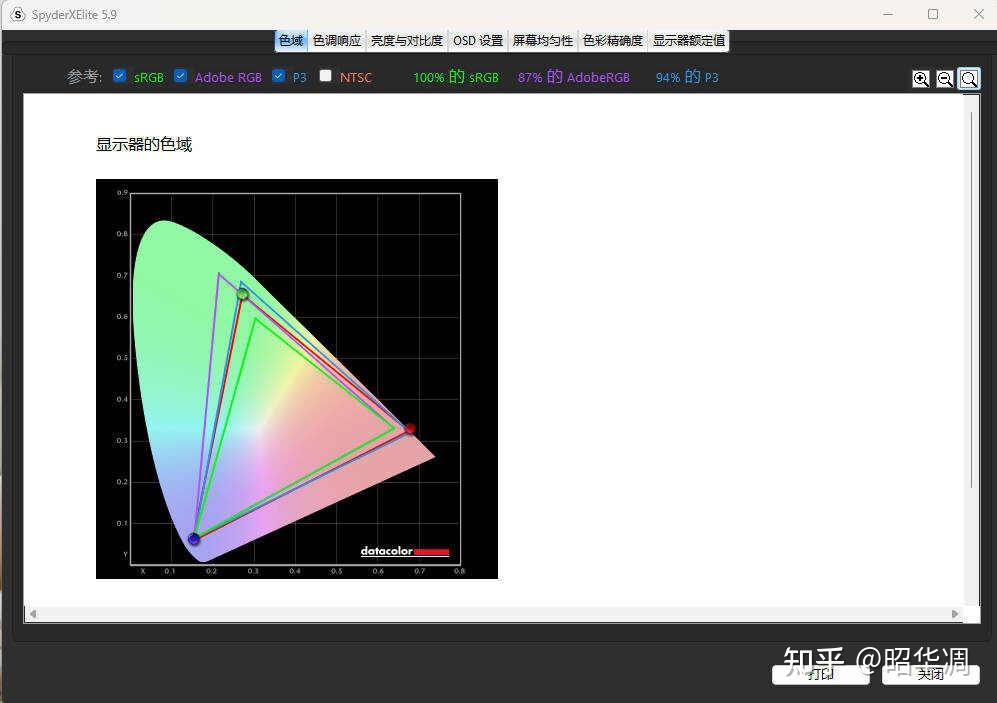Select the fit-to-window magnifier icon
The height and width of the screenshot is (703, 997).
pyautogui.click(x=969, y=79)
